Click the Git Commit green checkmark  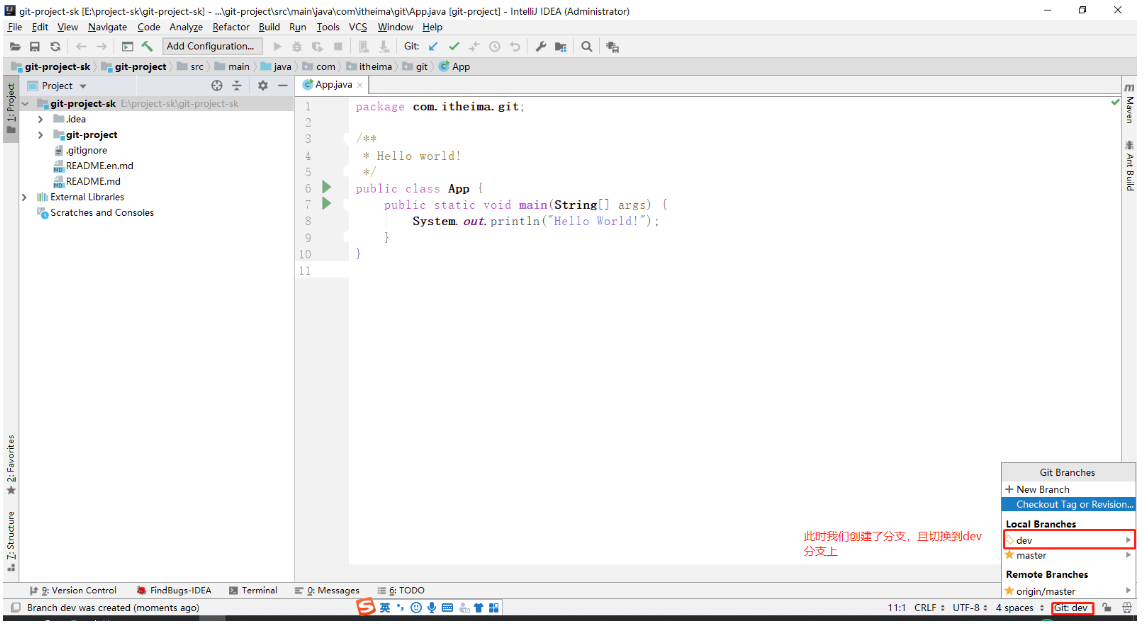point(454,47)
